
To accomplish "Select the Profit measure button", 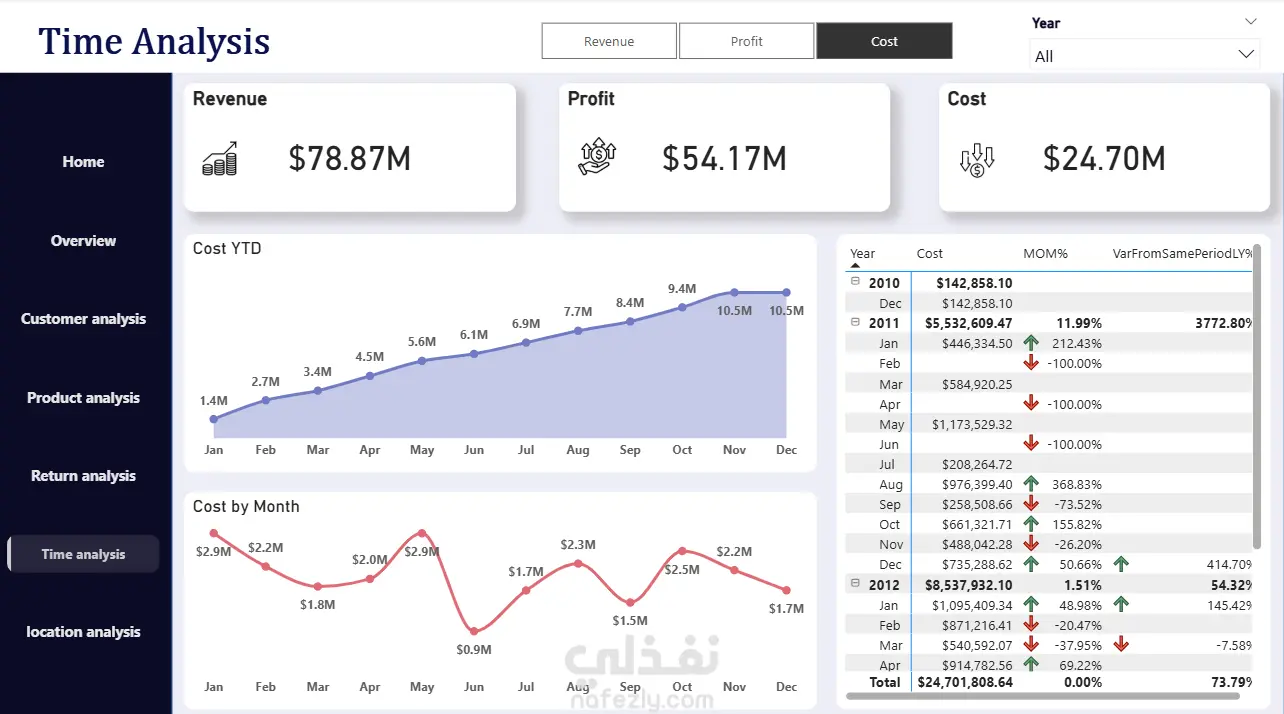I will [746, 41].
